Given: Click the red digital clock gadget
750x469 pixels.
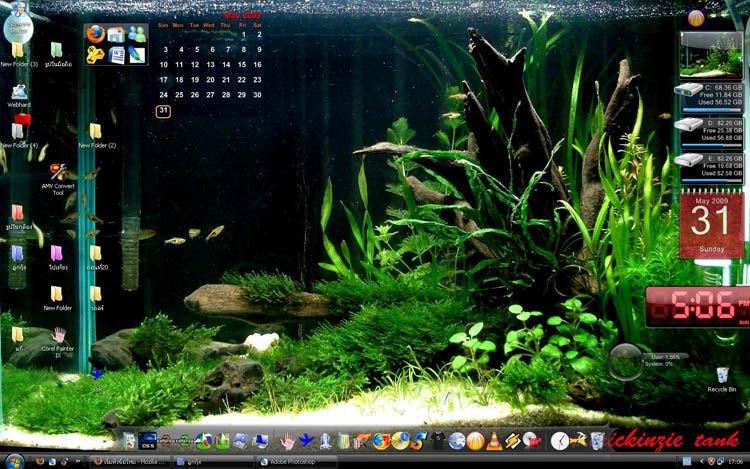Looking at the screenshot, I should point(697,305).
